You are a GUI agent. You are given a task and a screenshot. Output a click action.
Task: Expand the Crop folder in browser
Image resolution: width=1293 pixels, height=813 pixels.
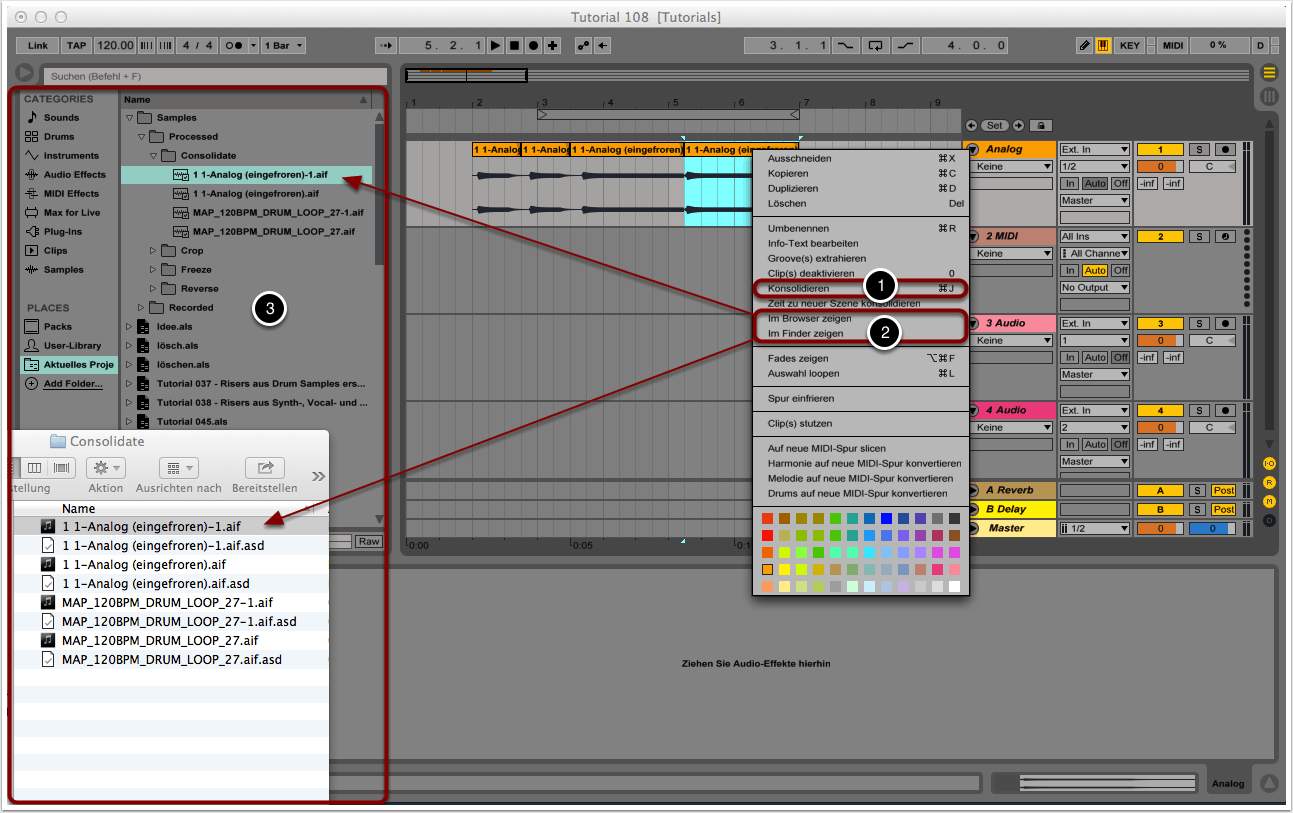tap(153, 251)
